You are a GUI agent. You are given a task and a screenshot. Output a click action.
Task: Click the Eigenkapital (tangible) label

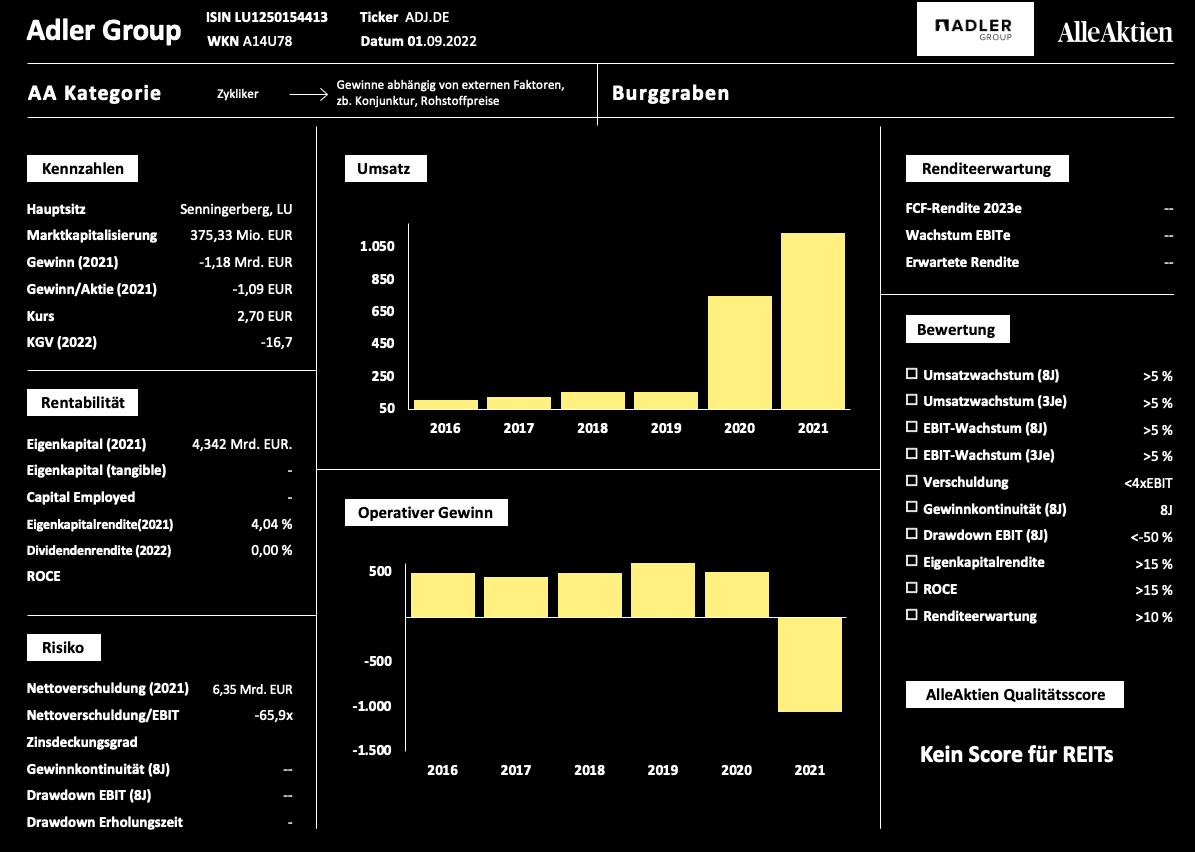click(x=96, y=470)
